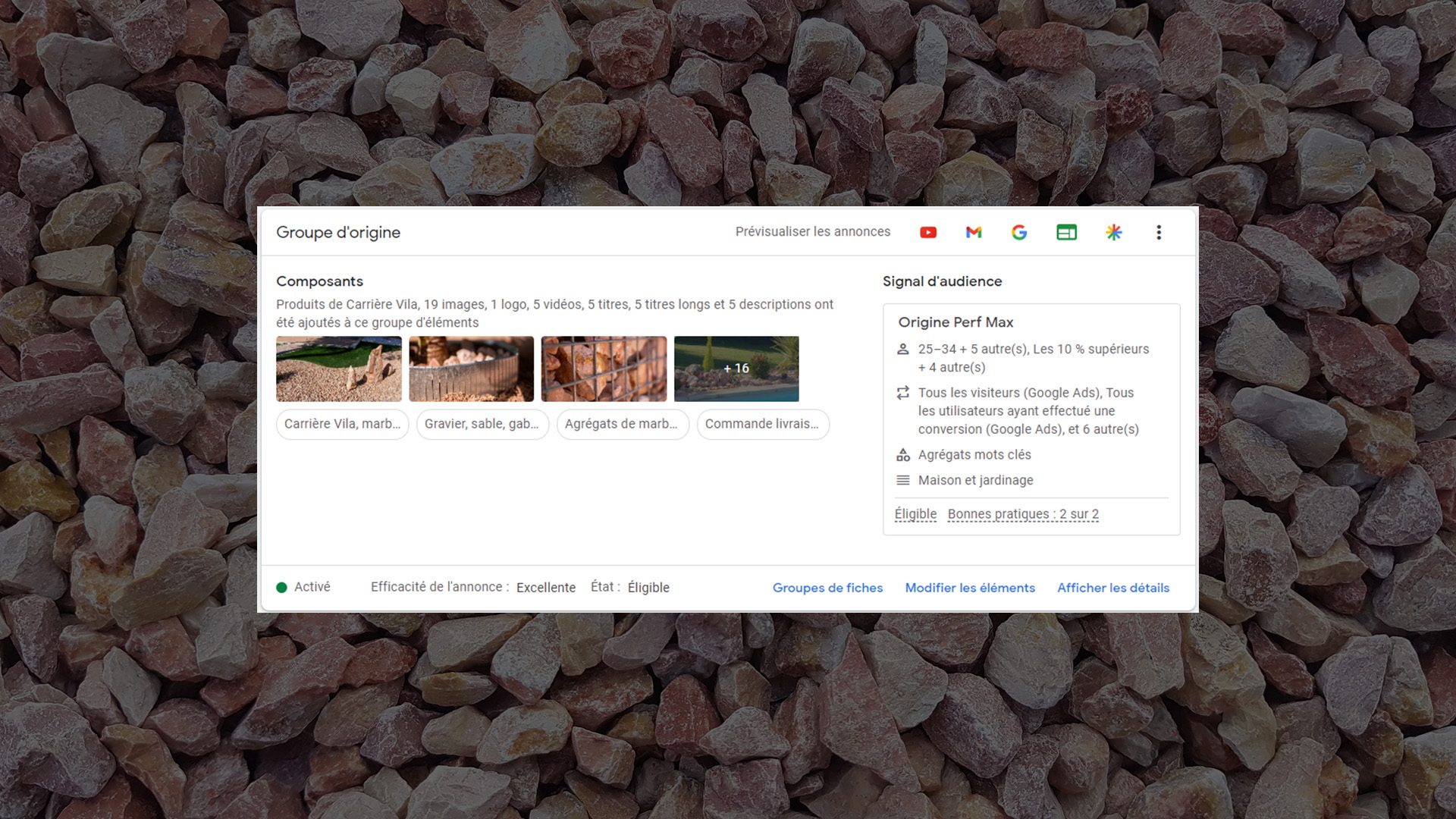
Task: Click Prévisualiser les annonces label
Action: pos(813,232)
